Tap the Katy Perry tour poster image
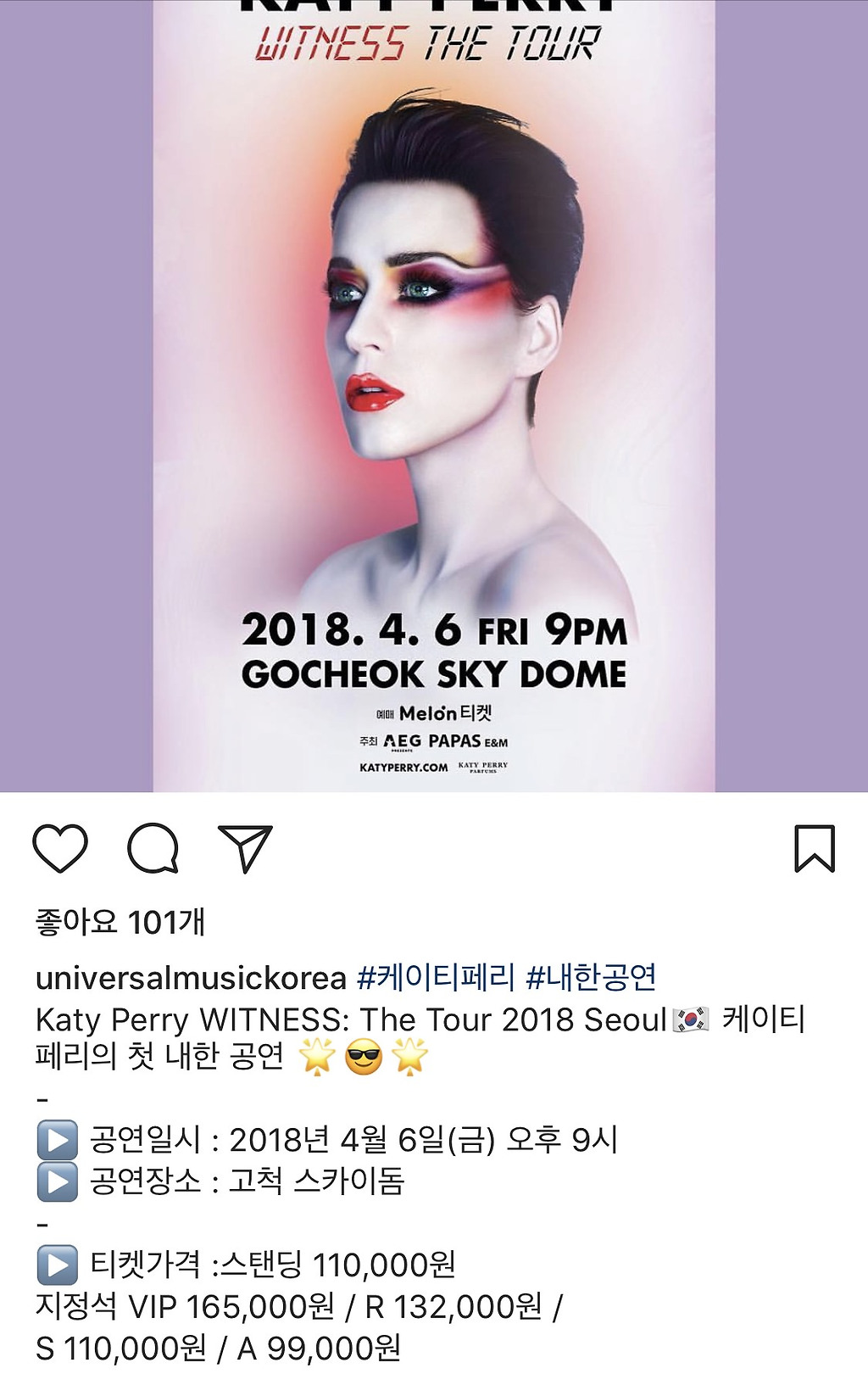868x1385 pixels. (434, 395)
